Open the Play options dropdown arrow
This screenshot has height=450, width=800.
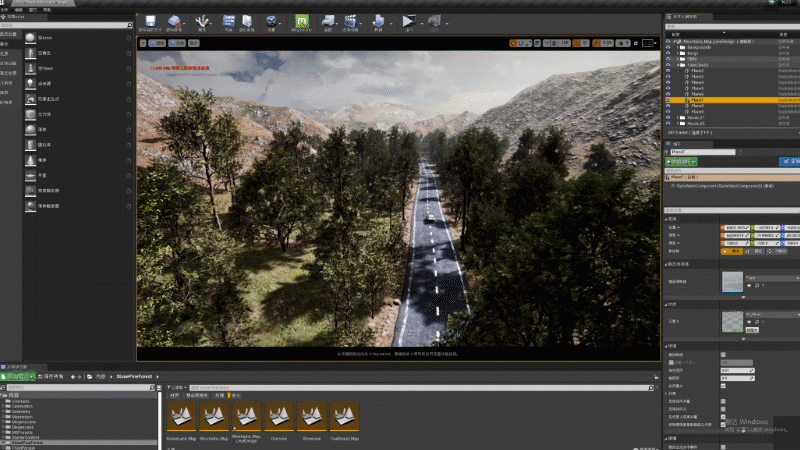[421, 23]
